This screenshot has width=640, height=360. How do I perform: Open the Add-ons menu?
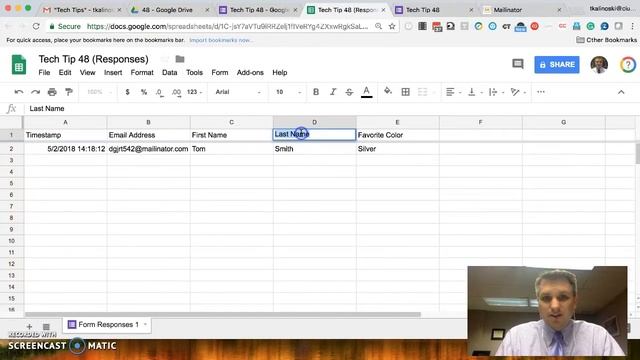250,73
